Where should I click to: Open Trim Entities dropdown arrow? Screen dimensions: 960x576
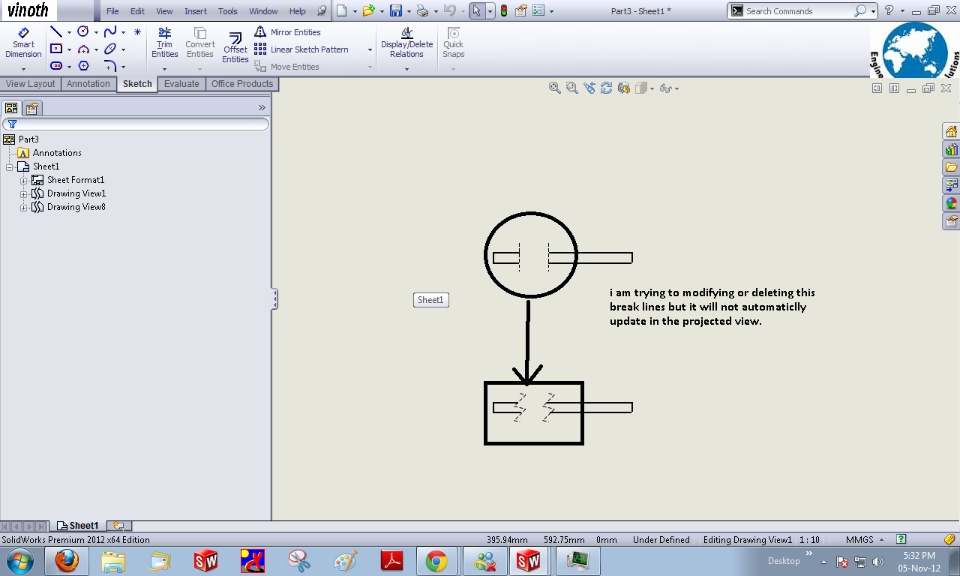164,69
